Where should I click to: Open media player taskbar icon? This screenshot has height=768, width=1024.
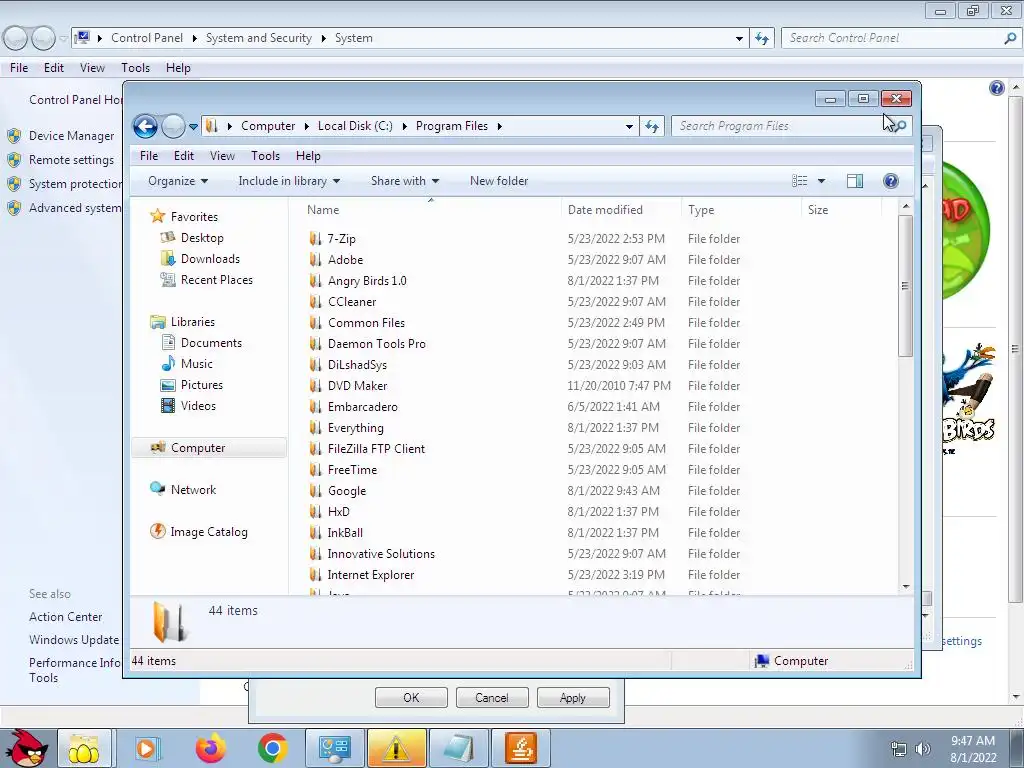[148, 748]
